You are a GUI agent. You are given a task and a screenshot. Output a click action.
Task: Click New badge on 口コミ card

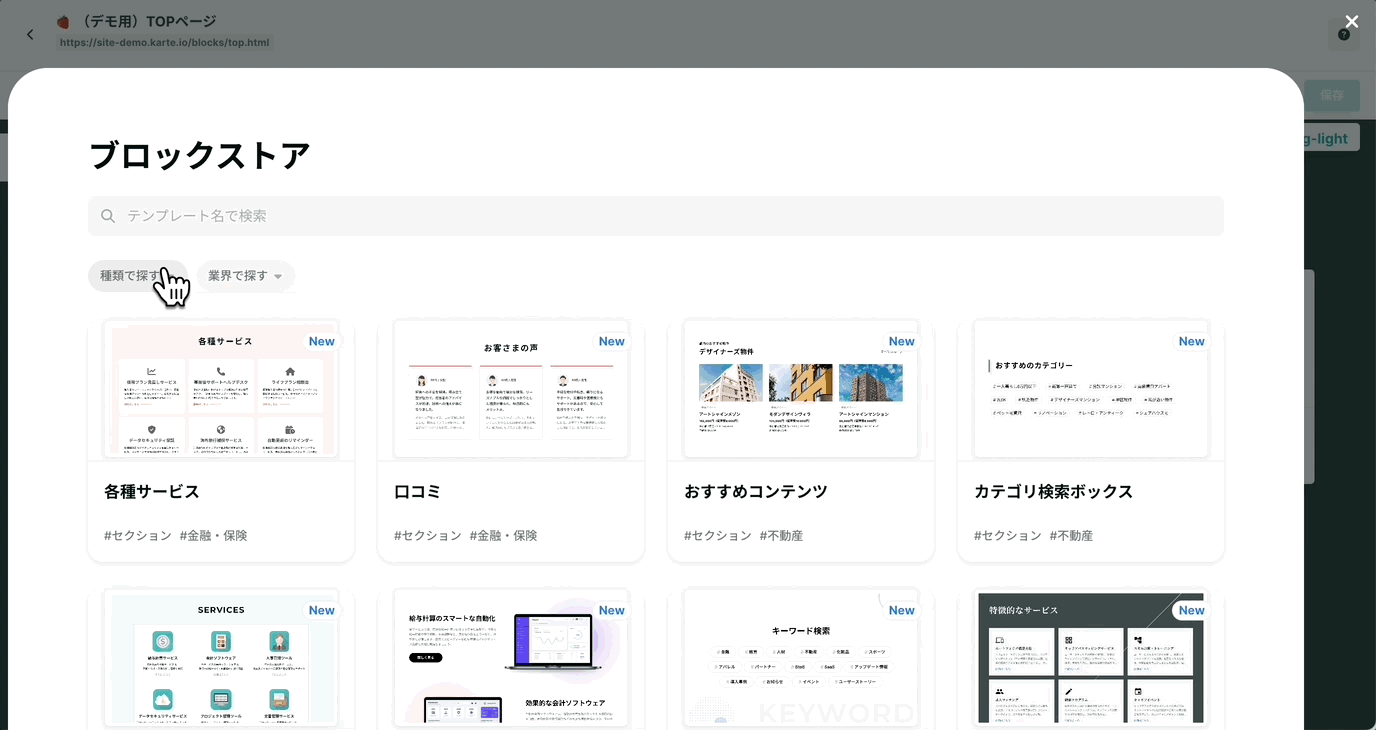click(x=612, y=341)
